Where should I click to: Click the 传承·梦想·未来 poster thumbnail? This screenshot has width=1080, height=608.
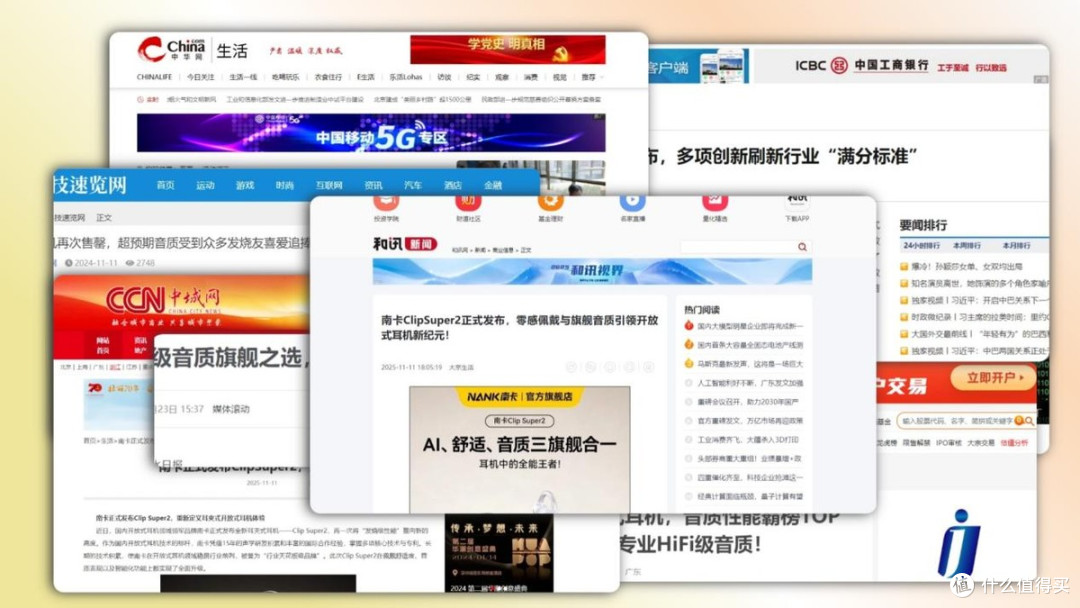[x=499, y=552]
